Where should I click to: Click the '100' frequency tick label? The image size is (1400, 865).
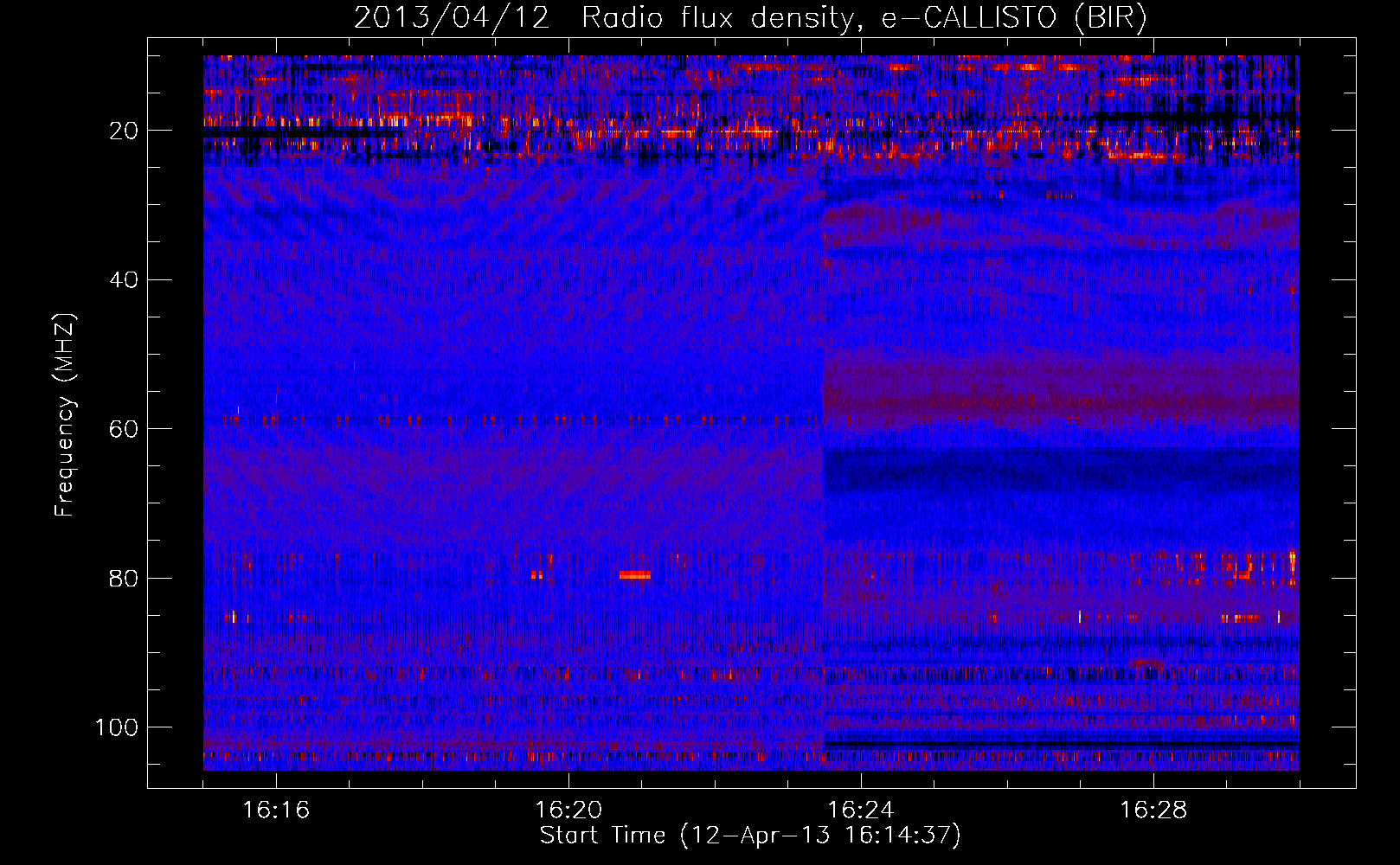coord(117,727)
